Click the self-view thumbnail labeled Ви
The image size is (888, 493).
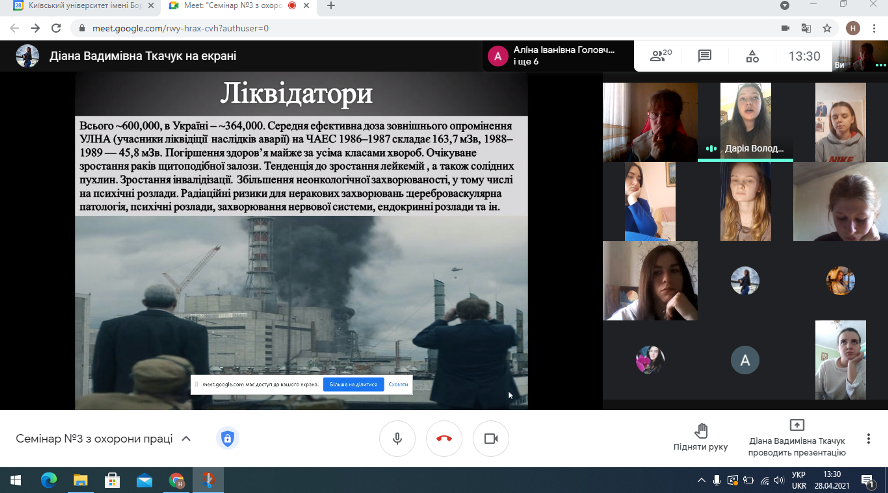[860, 56]
